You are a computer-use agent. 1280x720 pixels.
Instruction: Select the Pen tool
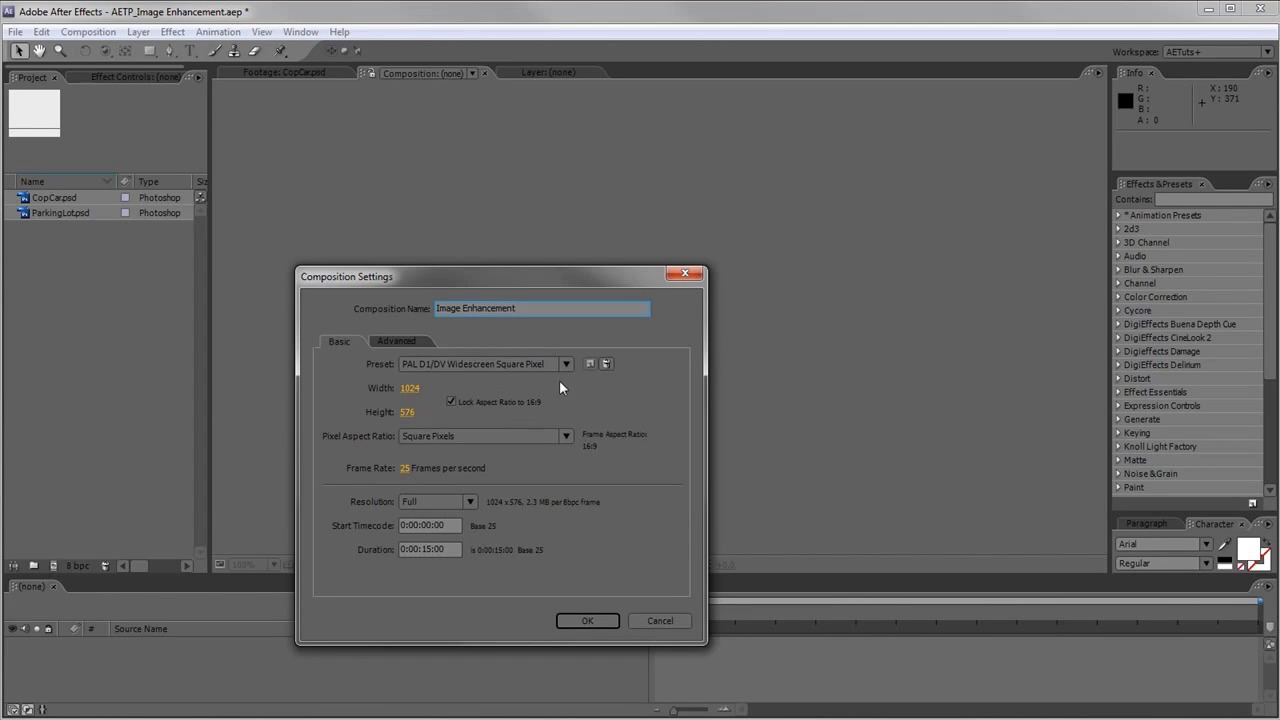[169, 51]
